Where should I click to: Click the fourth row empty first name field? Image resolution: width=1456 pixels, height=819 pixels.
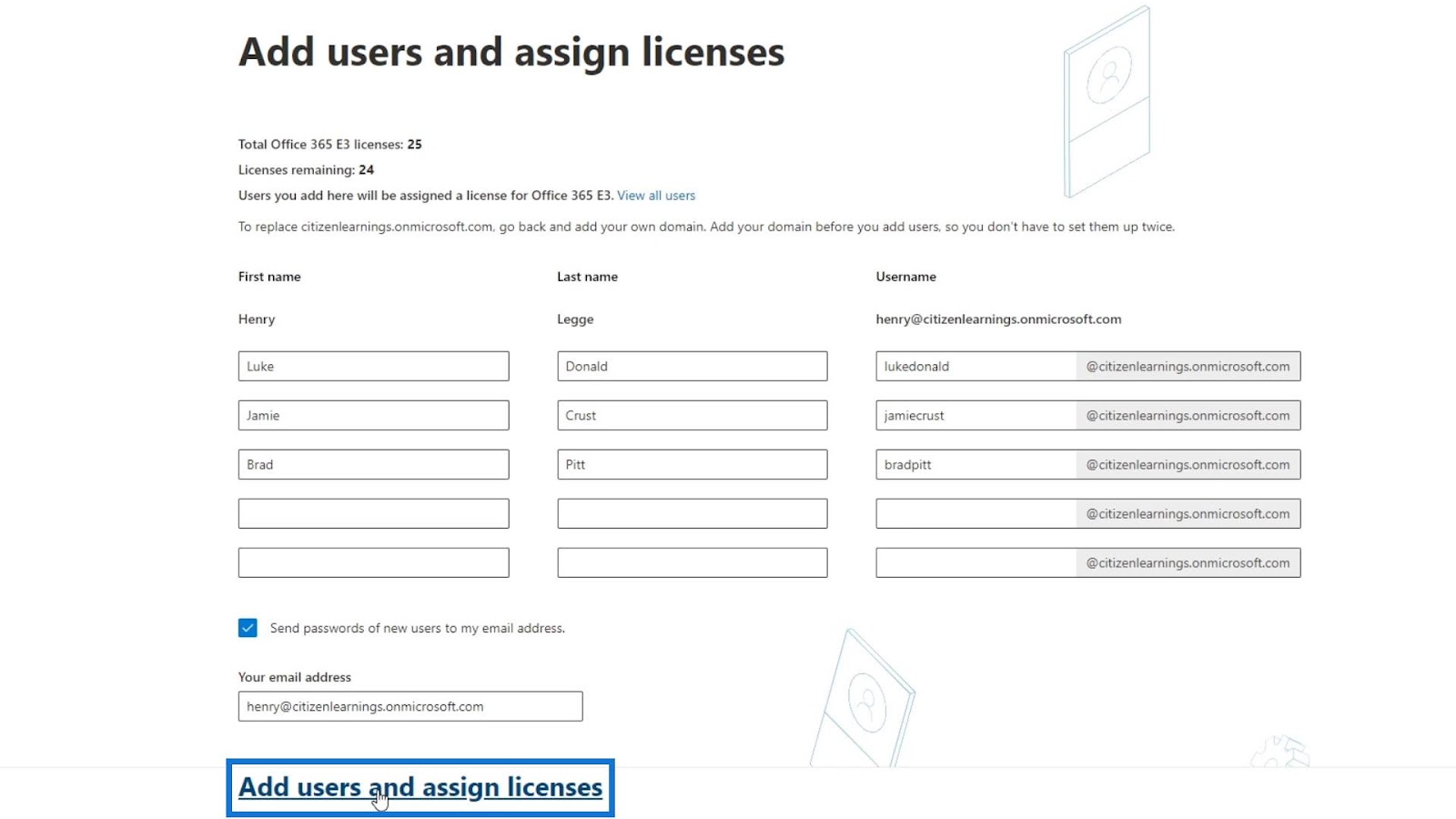(x=374, y=514)
